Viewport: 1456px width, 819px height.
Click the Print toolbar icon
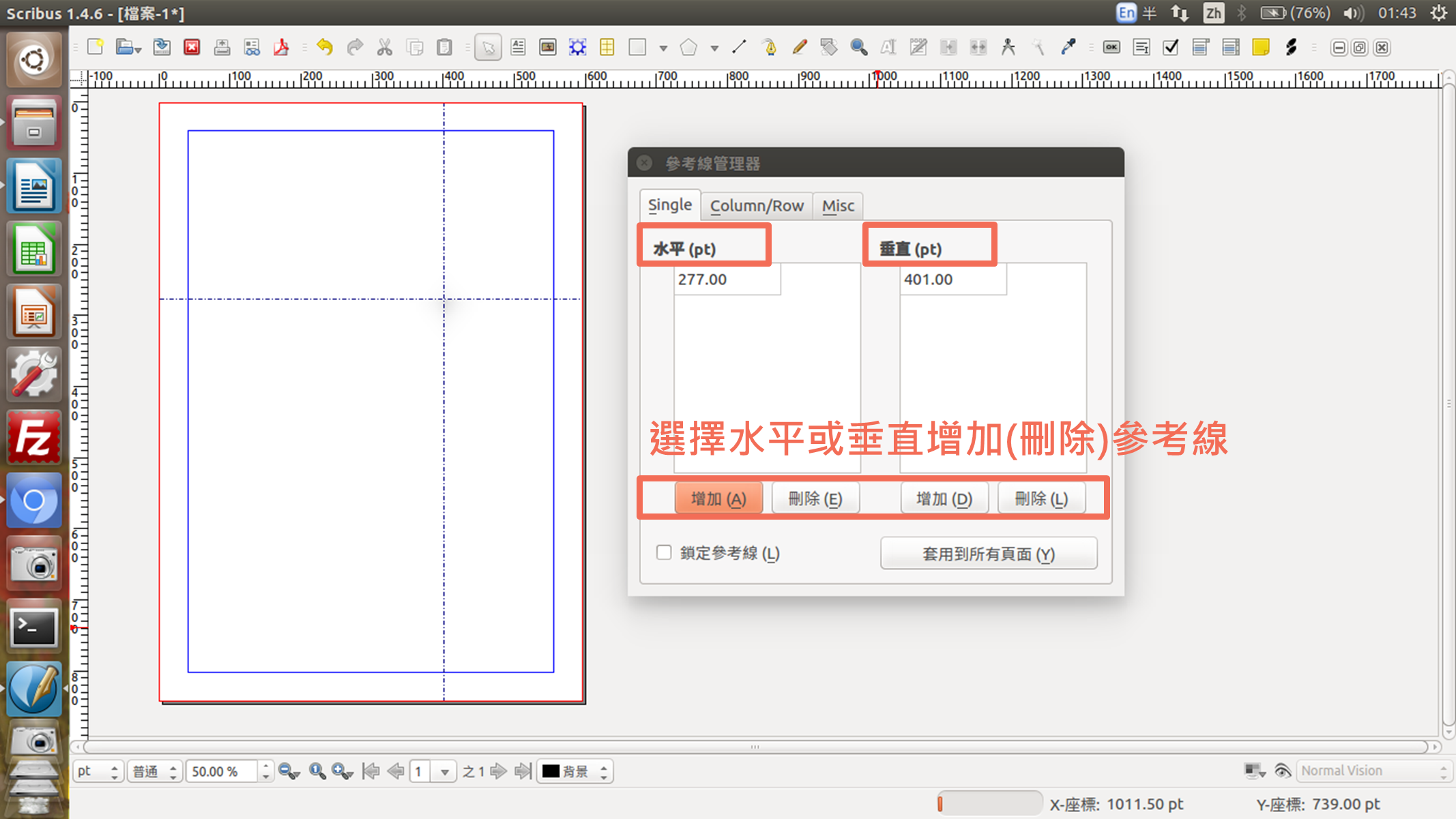click(x=222, y=47)
